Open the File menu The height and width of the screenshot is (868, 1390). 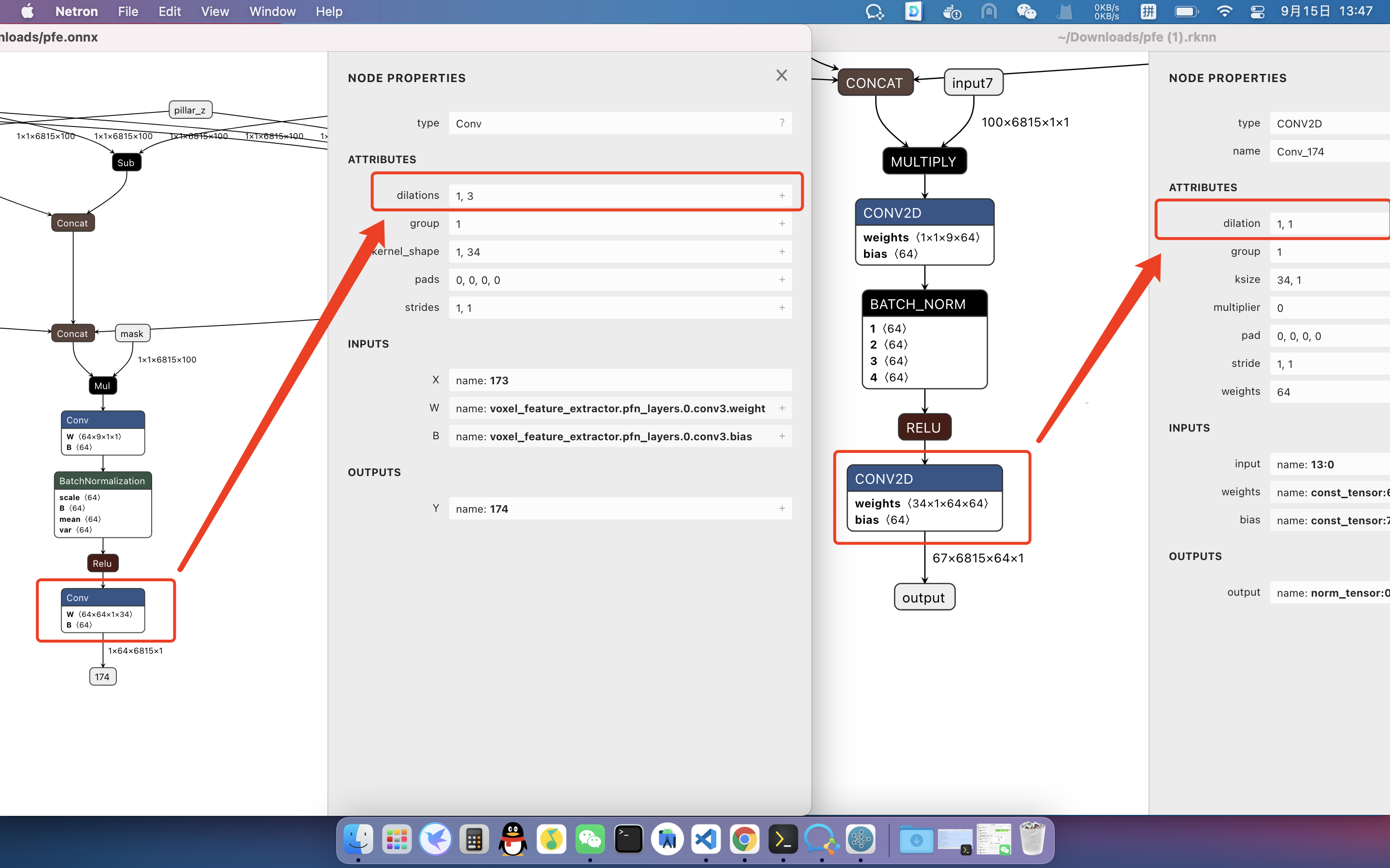128,12
